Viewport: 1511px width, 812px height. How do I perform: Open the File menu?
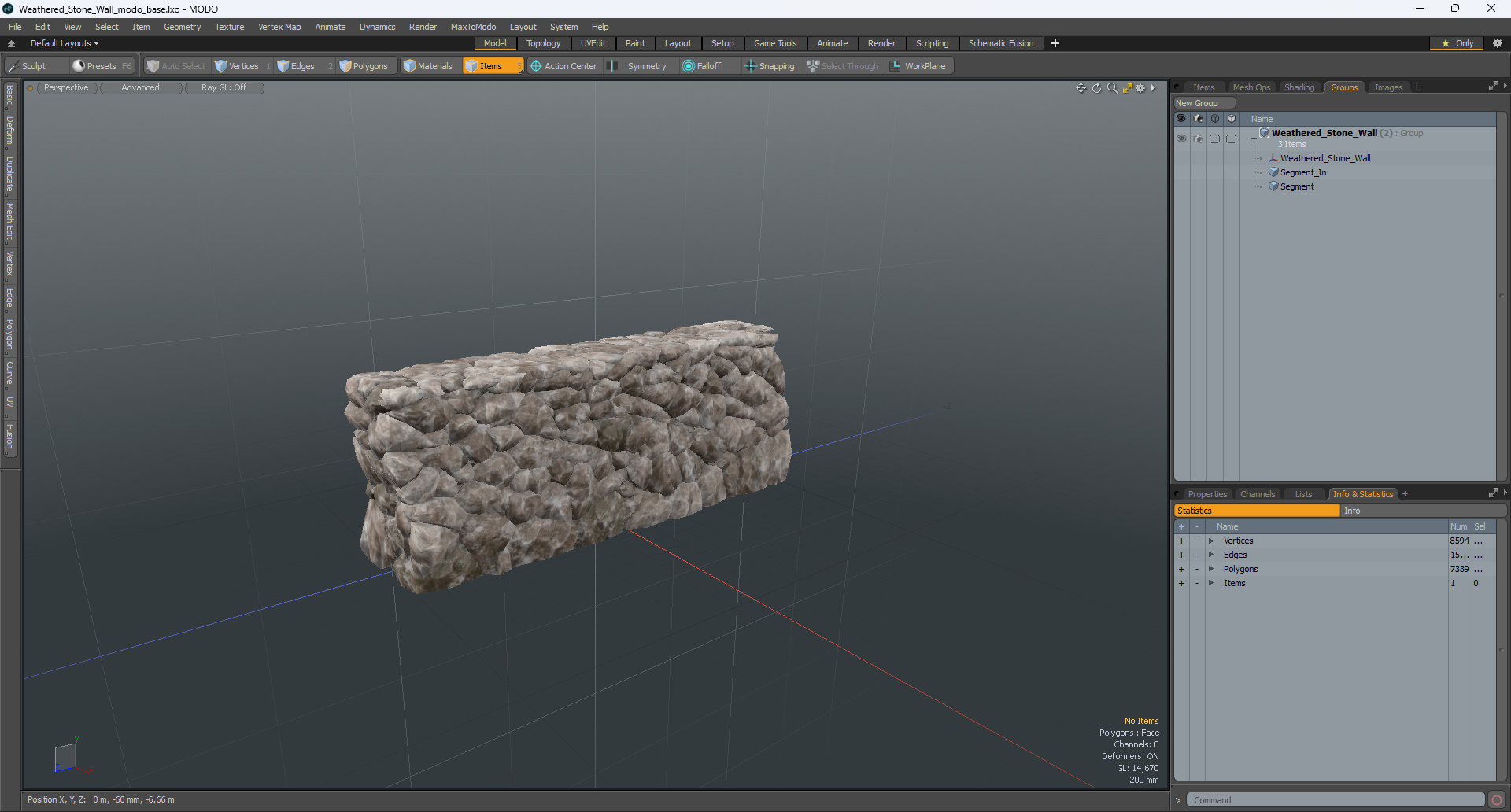(15, 27)
